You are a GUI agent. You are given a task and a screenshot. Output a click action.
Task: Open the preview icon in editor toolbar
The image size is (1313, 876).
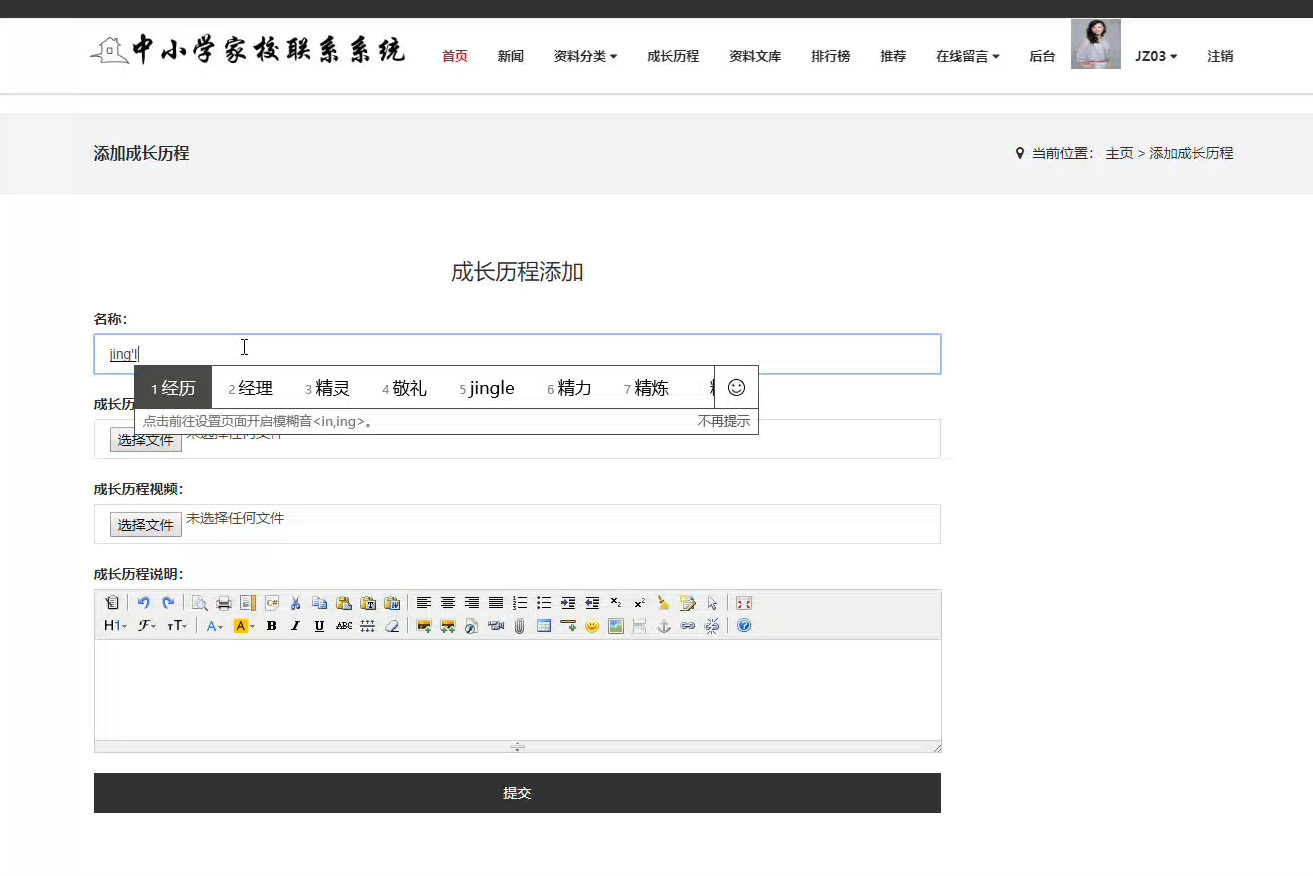[200, 603]
